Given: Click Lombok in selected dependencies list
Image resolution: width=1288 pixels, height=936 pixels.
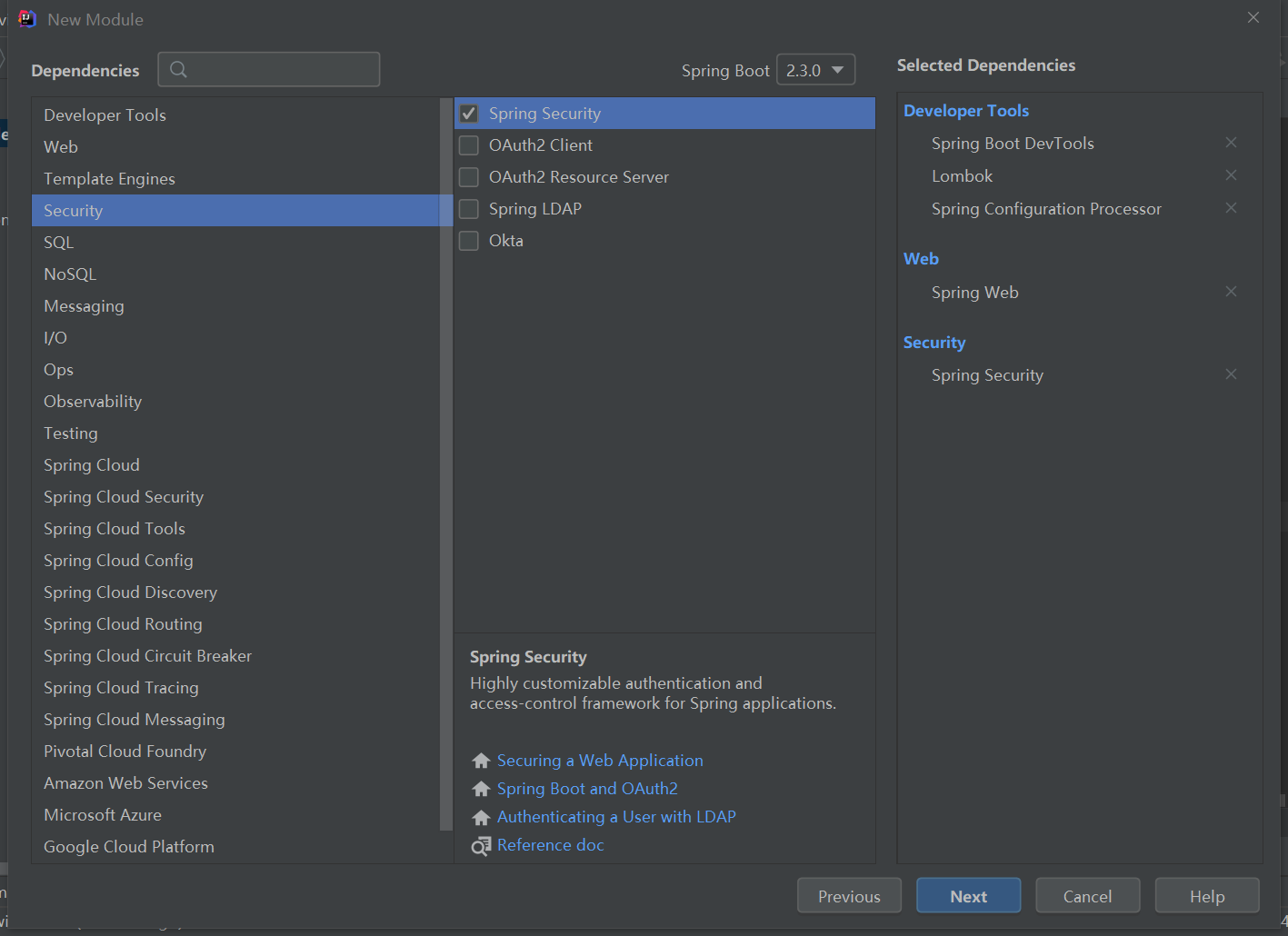Looking at the screenshot, I should coord(962,176).
